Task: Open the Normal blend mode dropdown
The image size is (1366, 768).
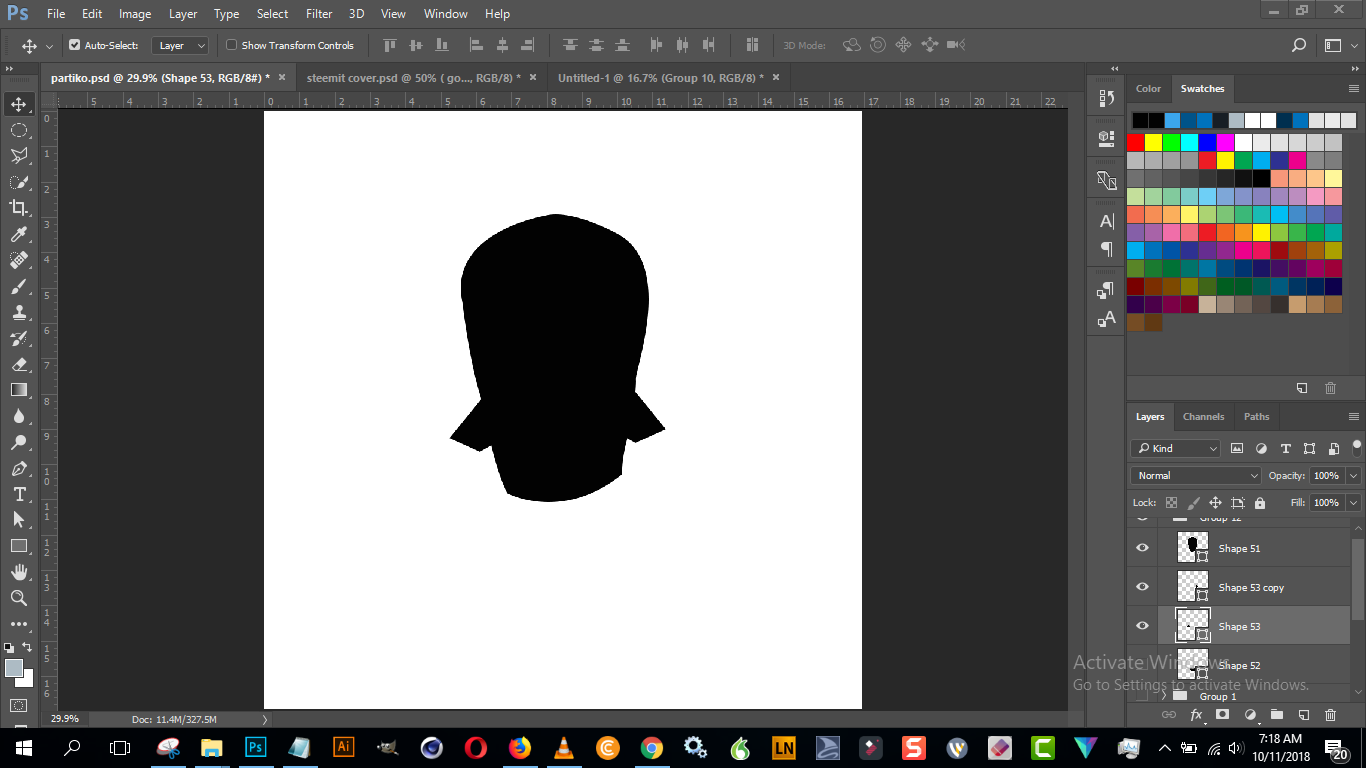Action: click(1196, 475)
